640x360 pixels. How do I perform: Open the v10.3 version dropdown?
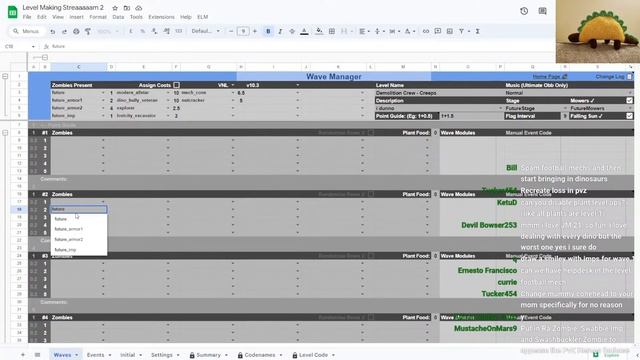(x=298, y=85)
